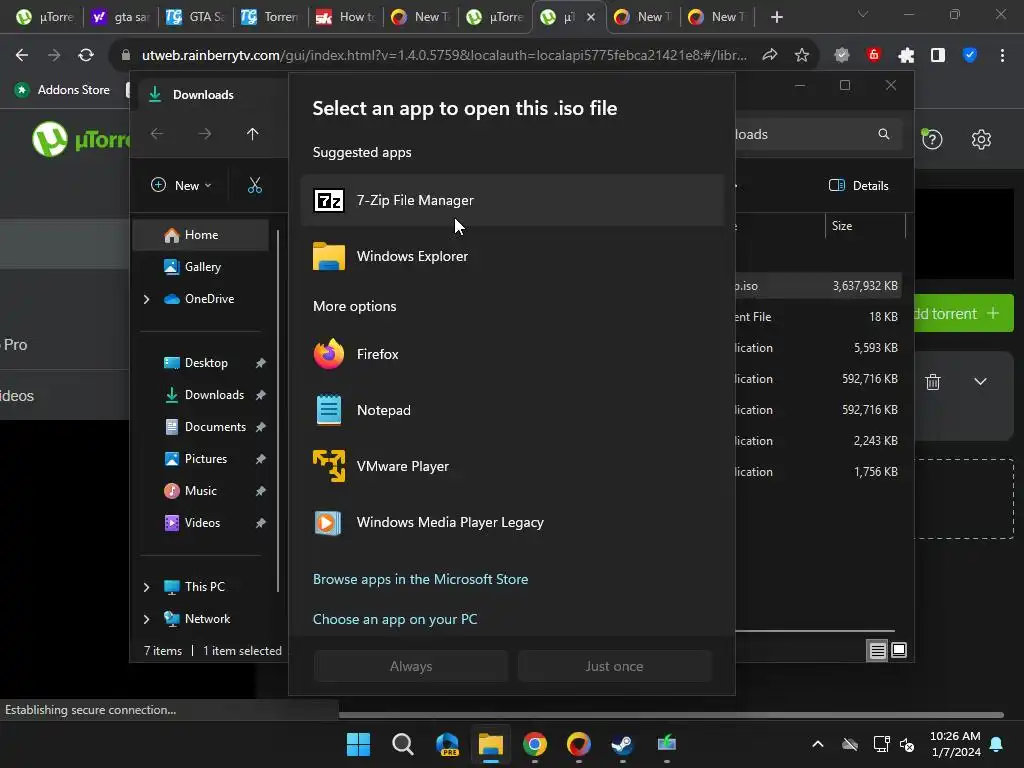The image size is (1024, 768).
Task: Open Windows Start menu
Action: tap(358, 744)
